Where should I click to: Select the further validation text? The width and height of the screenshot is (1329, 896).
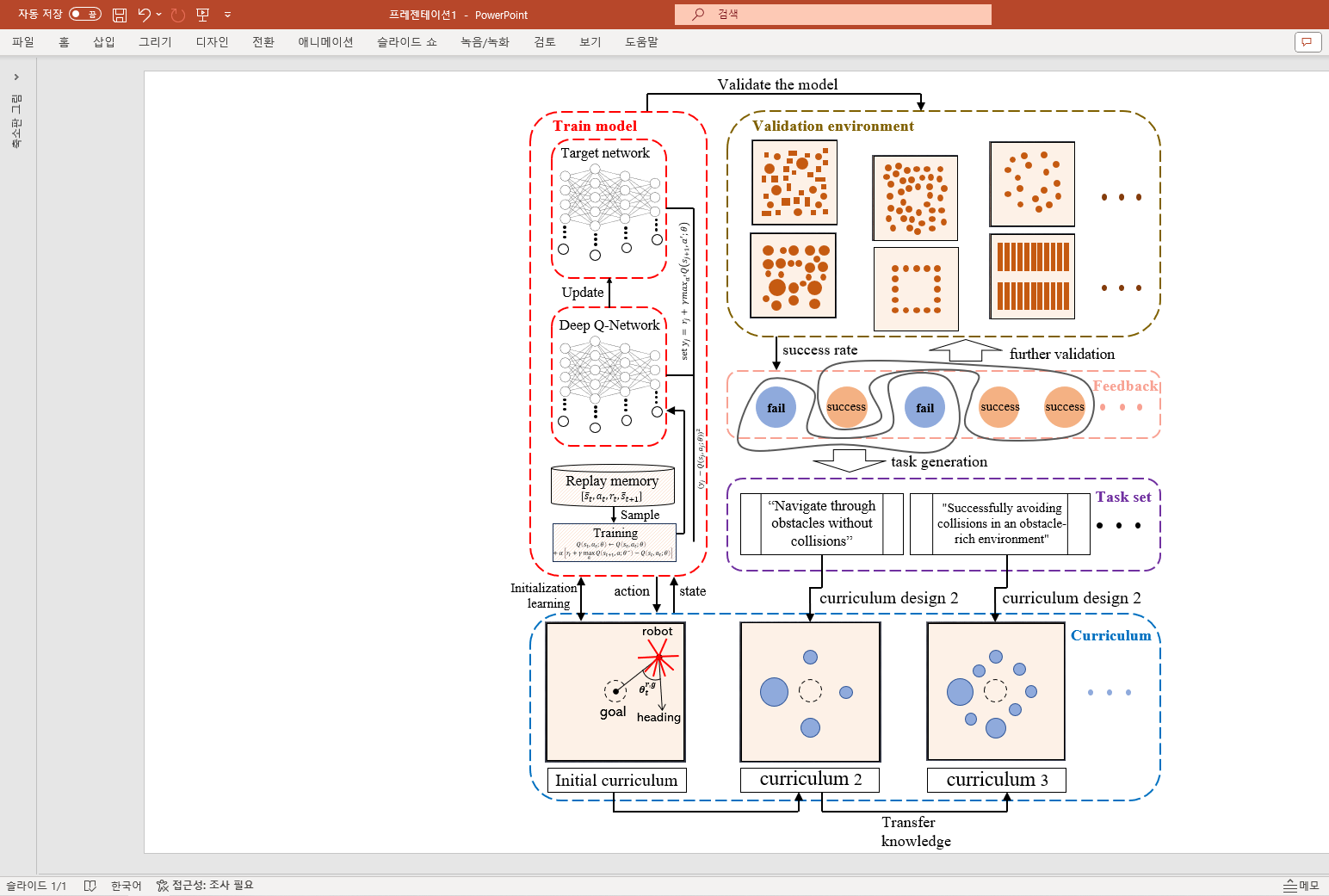tap(1061, 354)
